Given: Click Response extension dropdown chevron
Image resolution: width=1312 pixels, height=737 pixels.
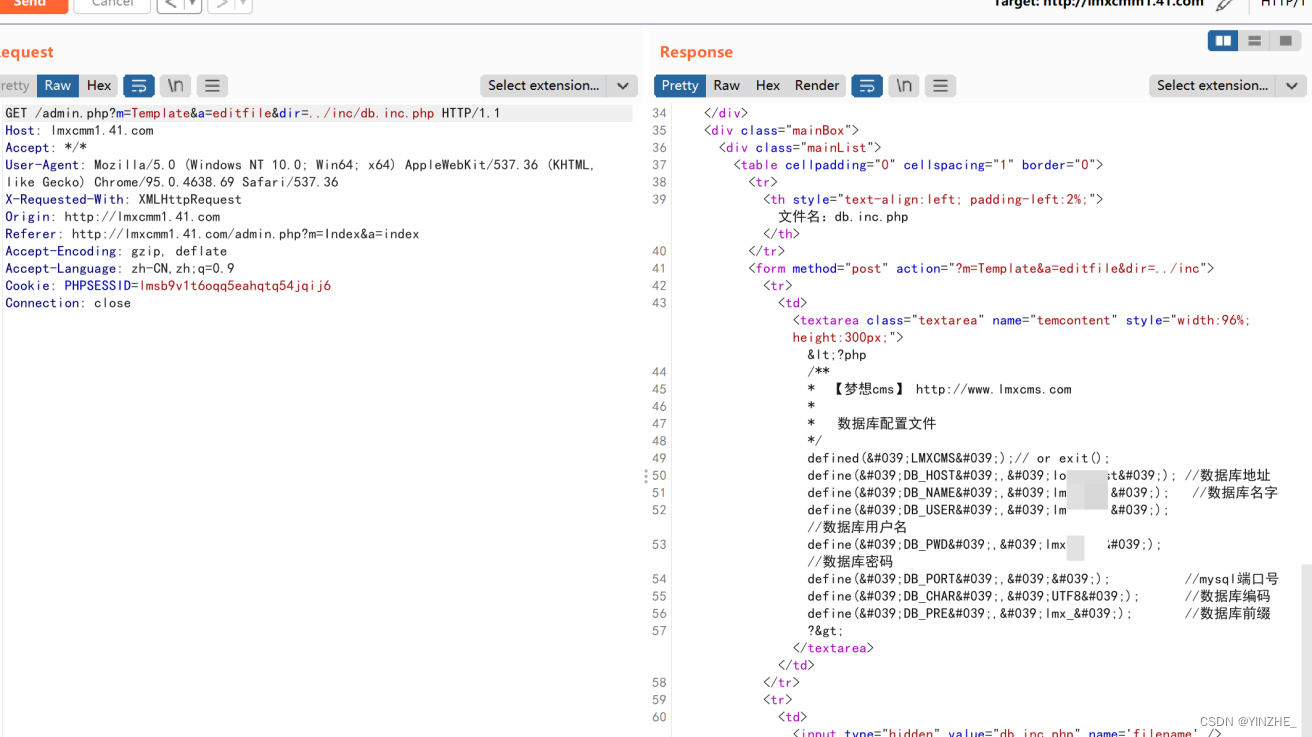Looking at the screenshot, I should point(1292,86).
